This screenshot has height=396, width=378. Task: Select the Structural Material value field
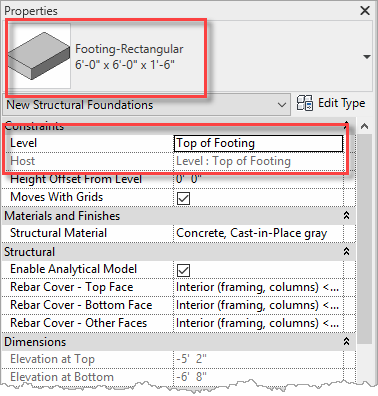point(258,233)
